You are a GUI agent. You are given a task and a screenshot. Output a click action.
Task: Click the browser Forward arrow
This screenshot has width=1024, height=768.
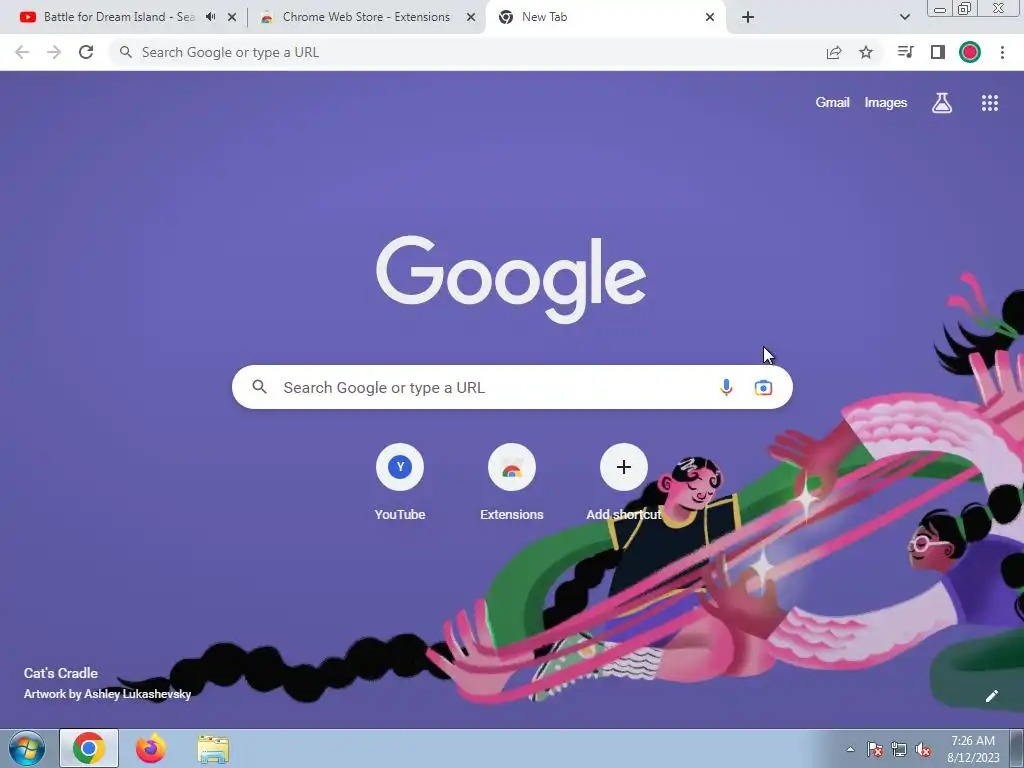54,52
